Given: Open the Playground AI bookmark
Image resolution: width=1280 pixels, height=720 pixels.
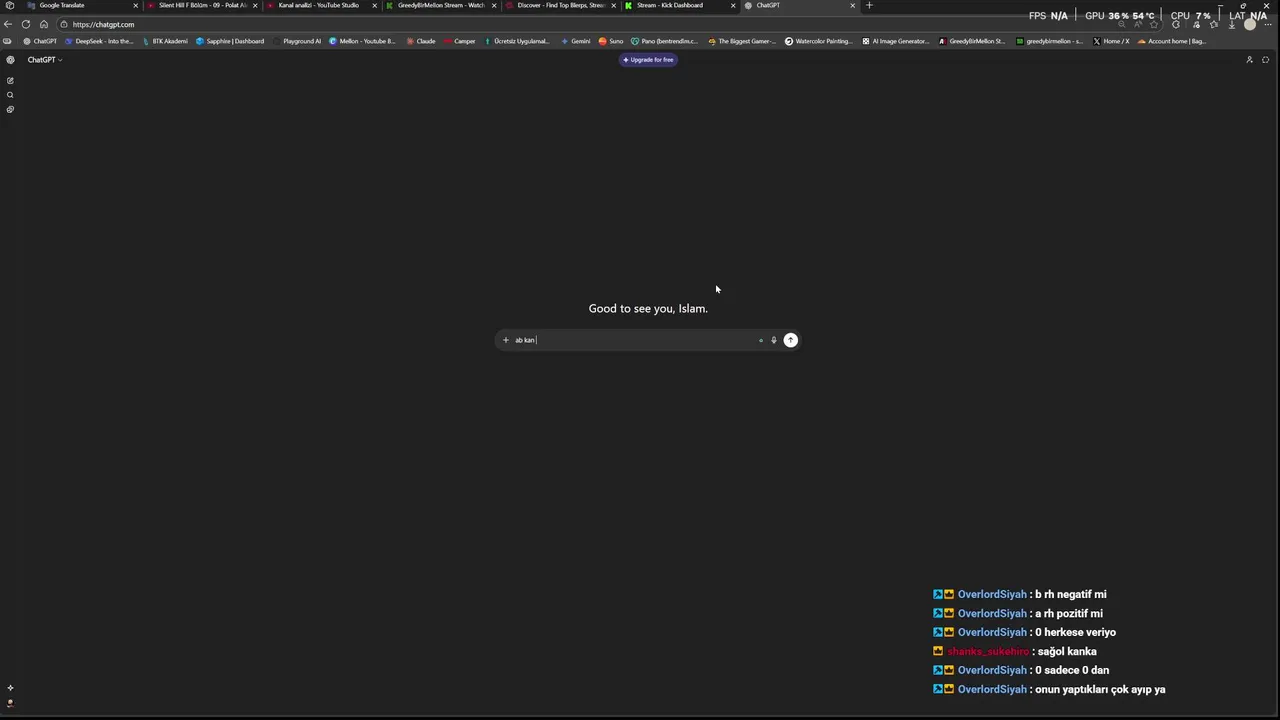Looking at the screenshot, I should click(298, 41).
